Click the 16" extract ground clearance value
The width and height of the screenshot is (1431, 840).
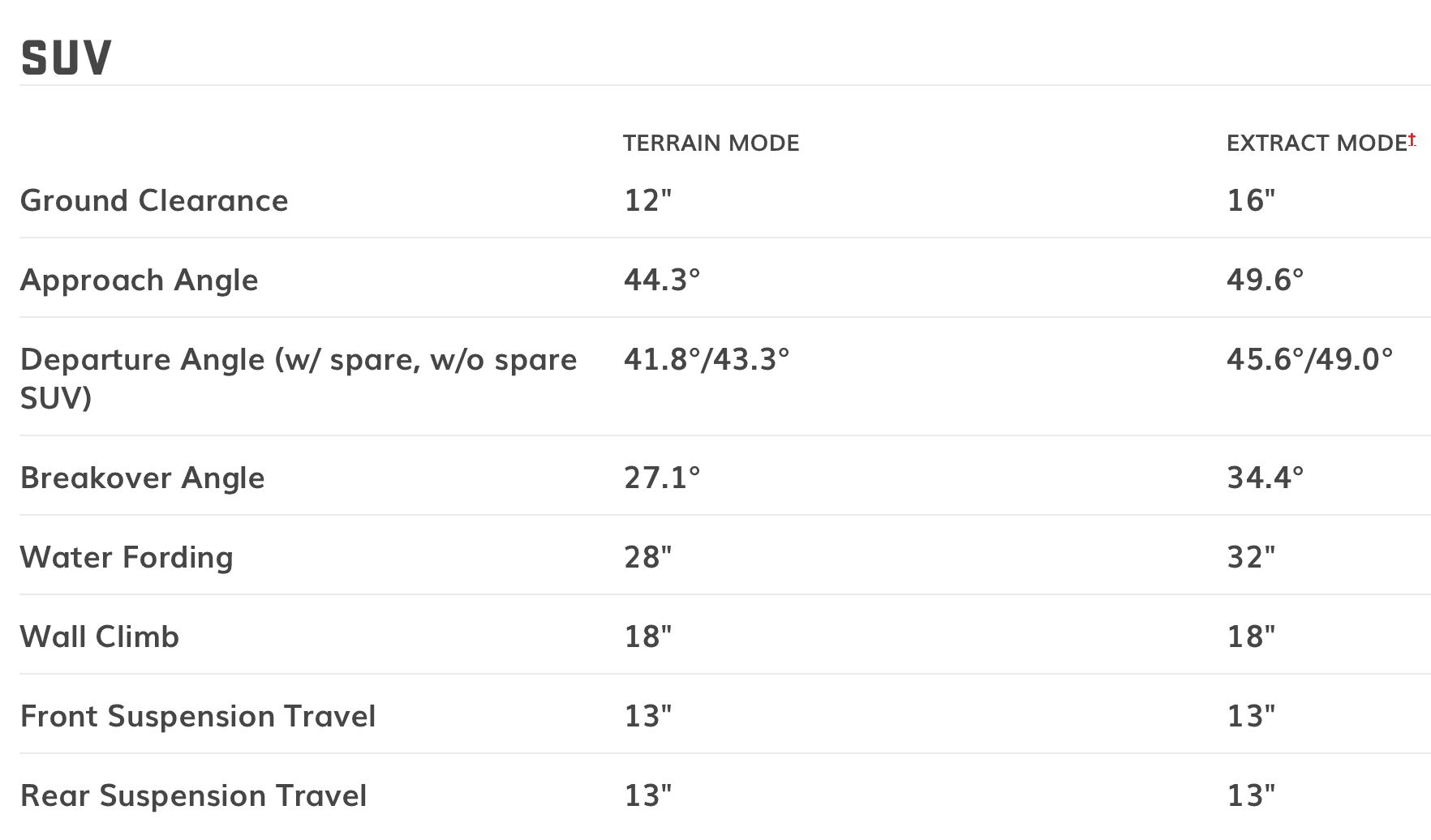click(1251, 200)
